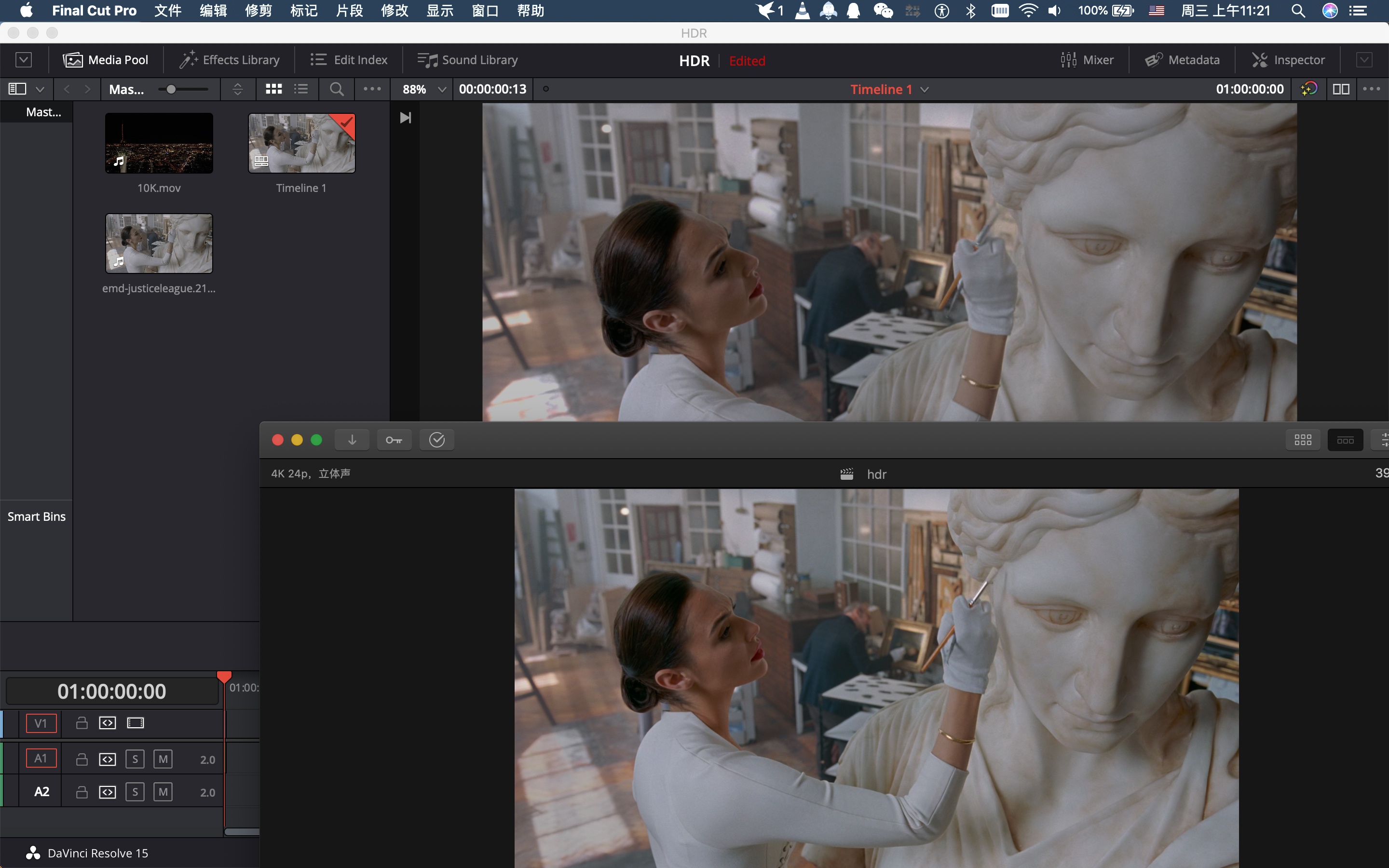
Task: Solo audio track A2
Action: point(135,792)
